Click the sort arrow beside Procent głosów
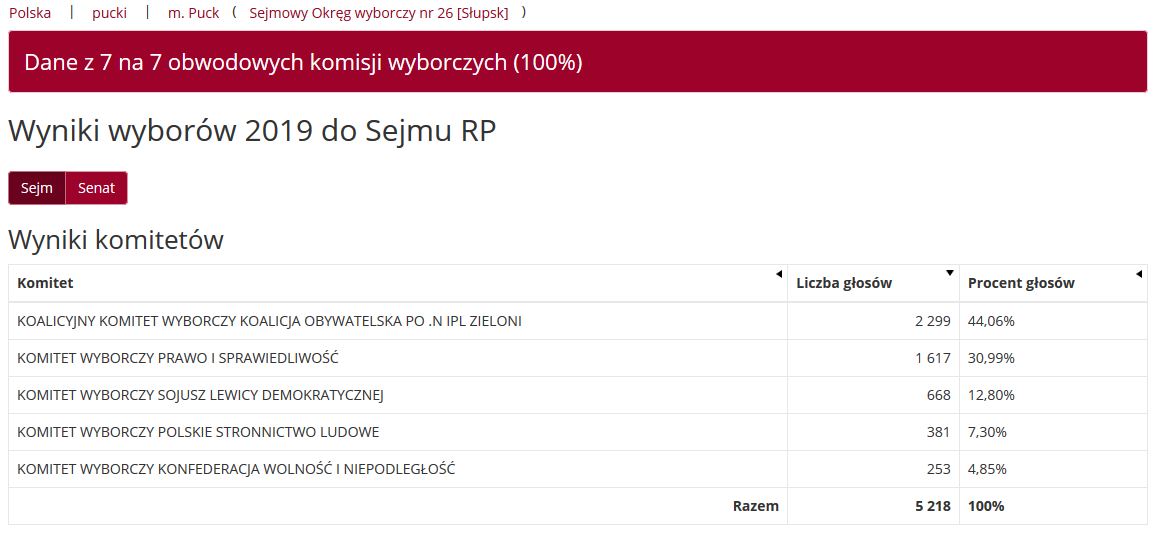Viewport: 1153px width, 533px height. click(x=1139, y=274)
